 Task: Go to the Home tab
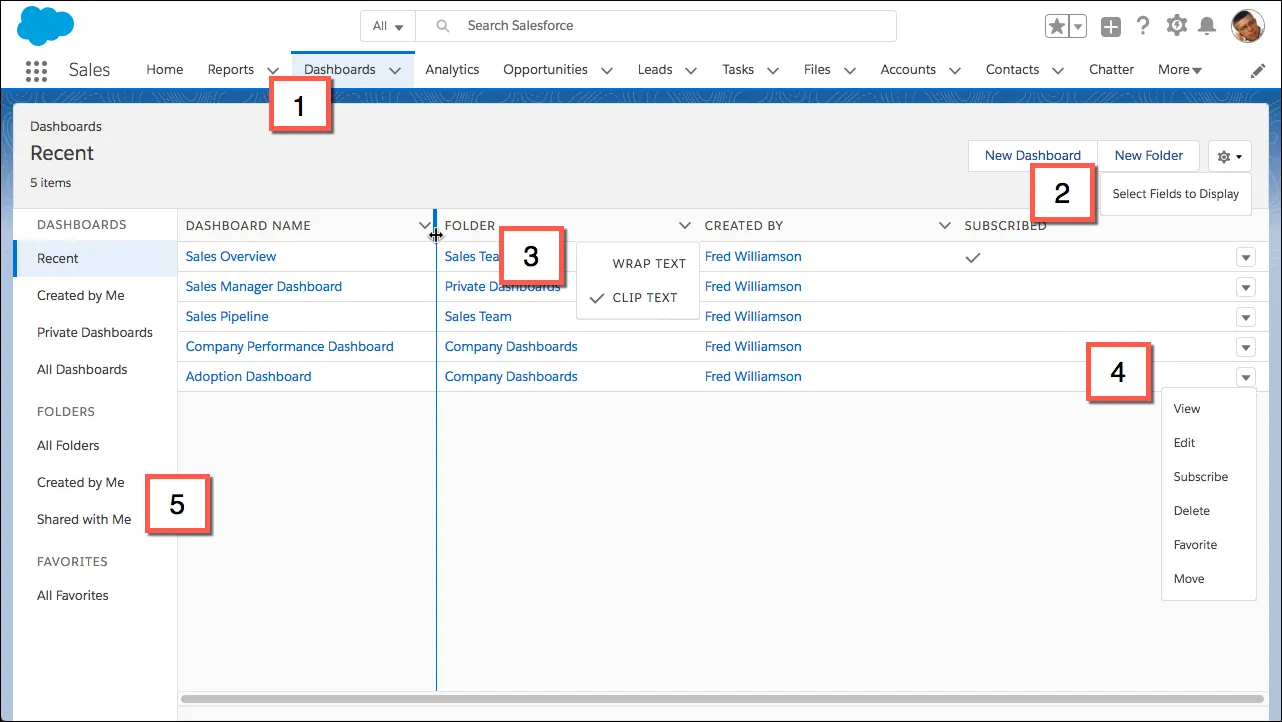point(165,70)
